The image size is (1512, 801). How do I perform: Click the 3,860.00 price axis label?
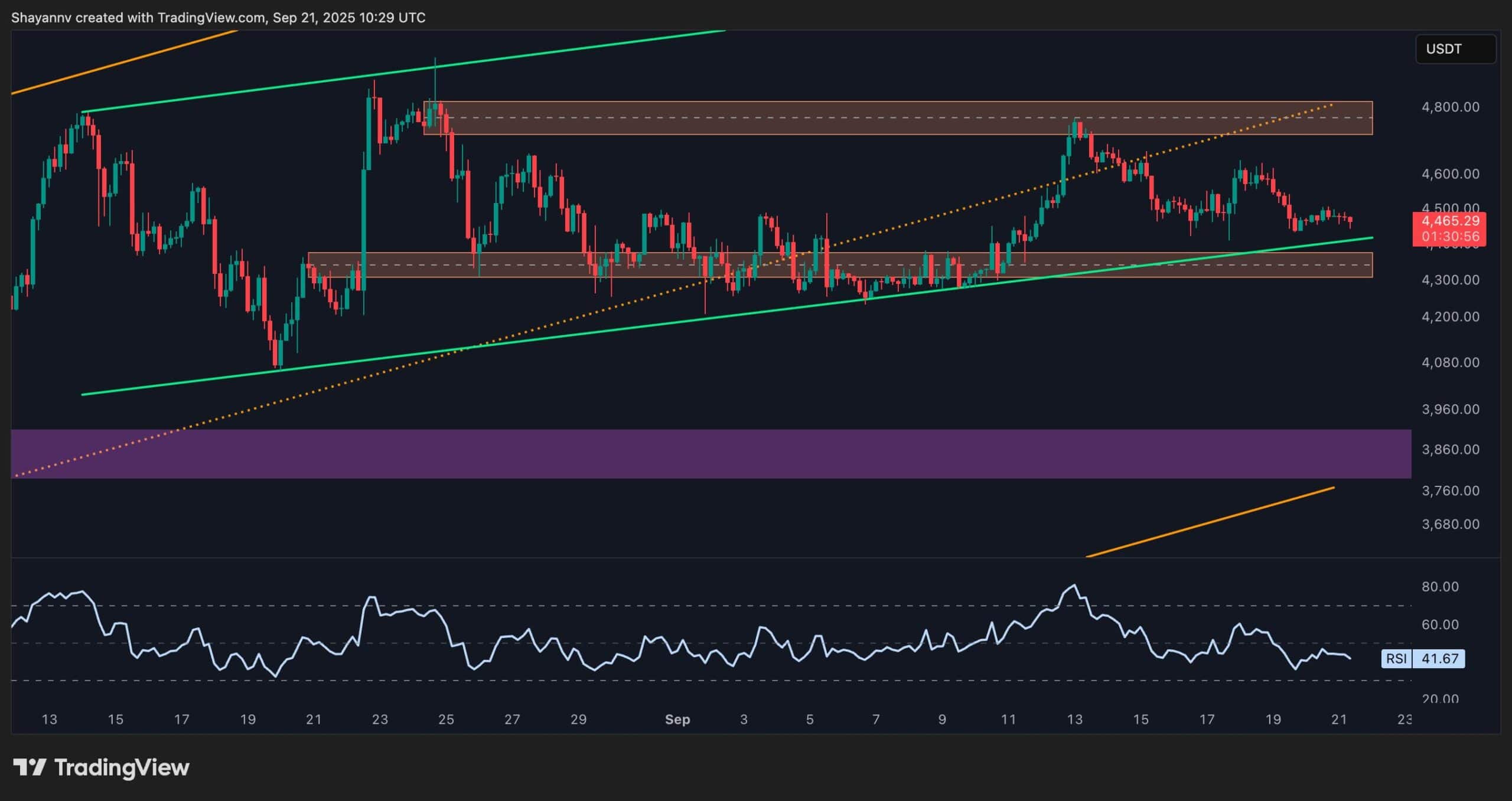point(1450,449)
